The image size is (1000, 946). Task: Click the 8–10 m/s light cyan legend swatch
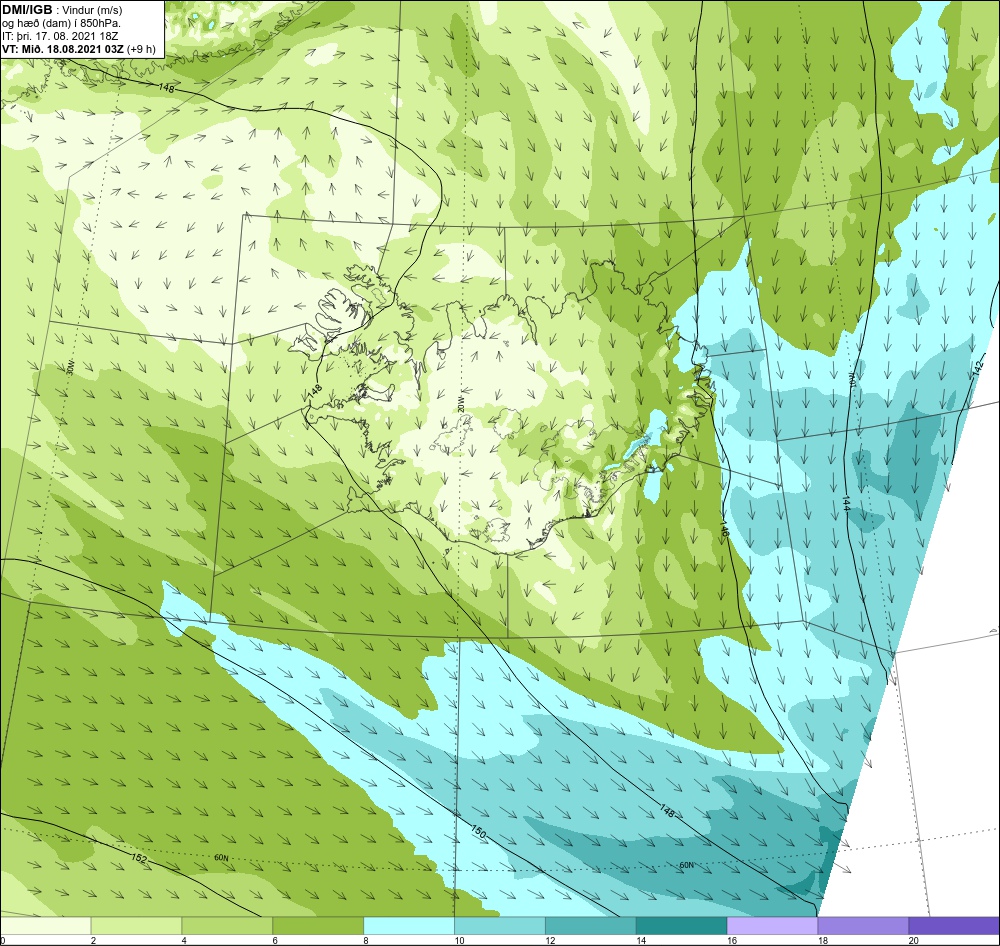click(409, 926)
